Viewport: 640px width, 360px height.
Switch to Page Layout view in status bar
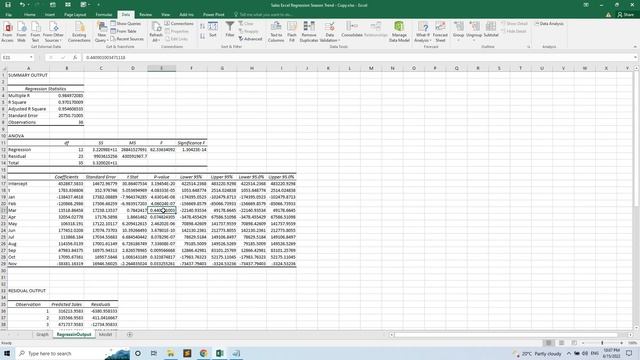(562, 343)
